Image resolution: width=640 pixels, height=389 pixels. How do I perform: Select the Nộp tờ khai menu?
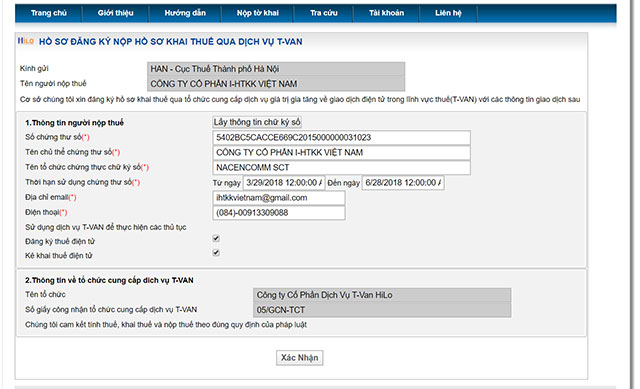[x=258, y=13]
